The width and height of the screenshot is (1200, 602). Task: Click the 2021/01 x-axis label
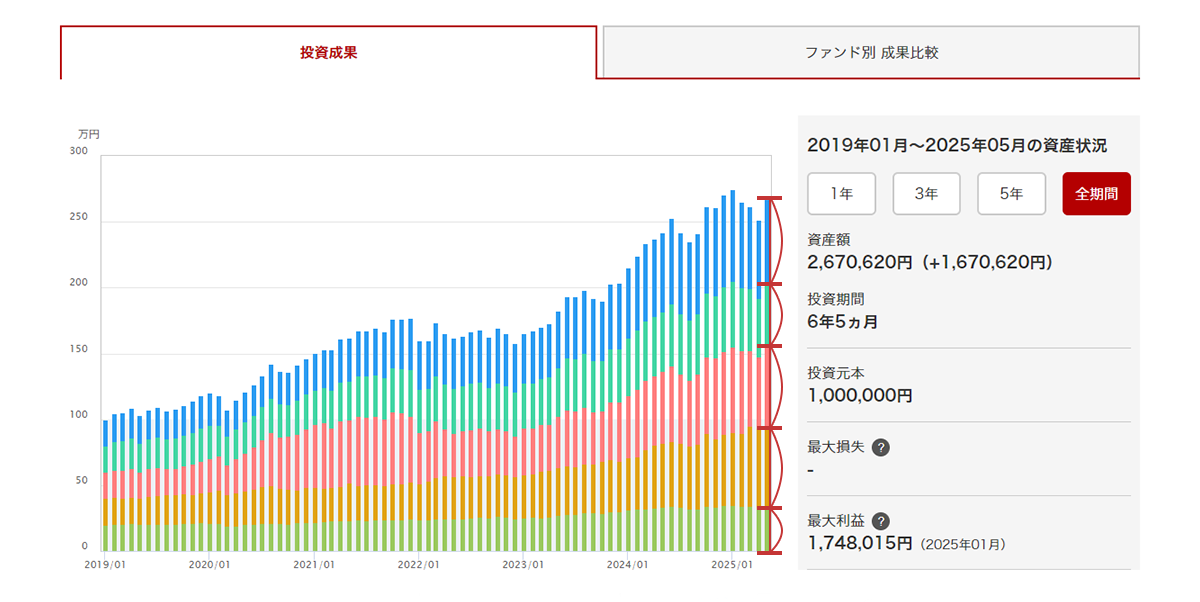point(313,565)
